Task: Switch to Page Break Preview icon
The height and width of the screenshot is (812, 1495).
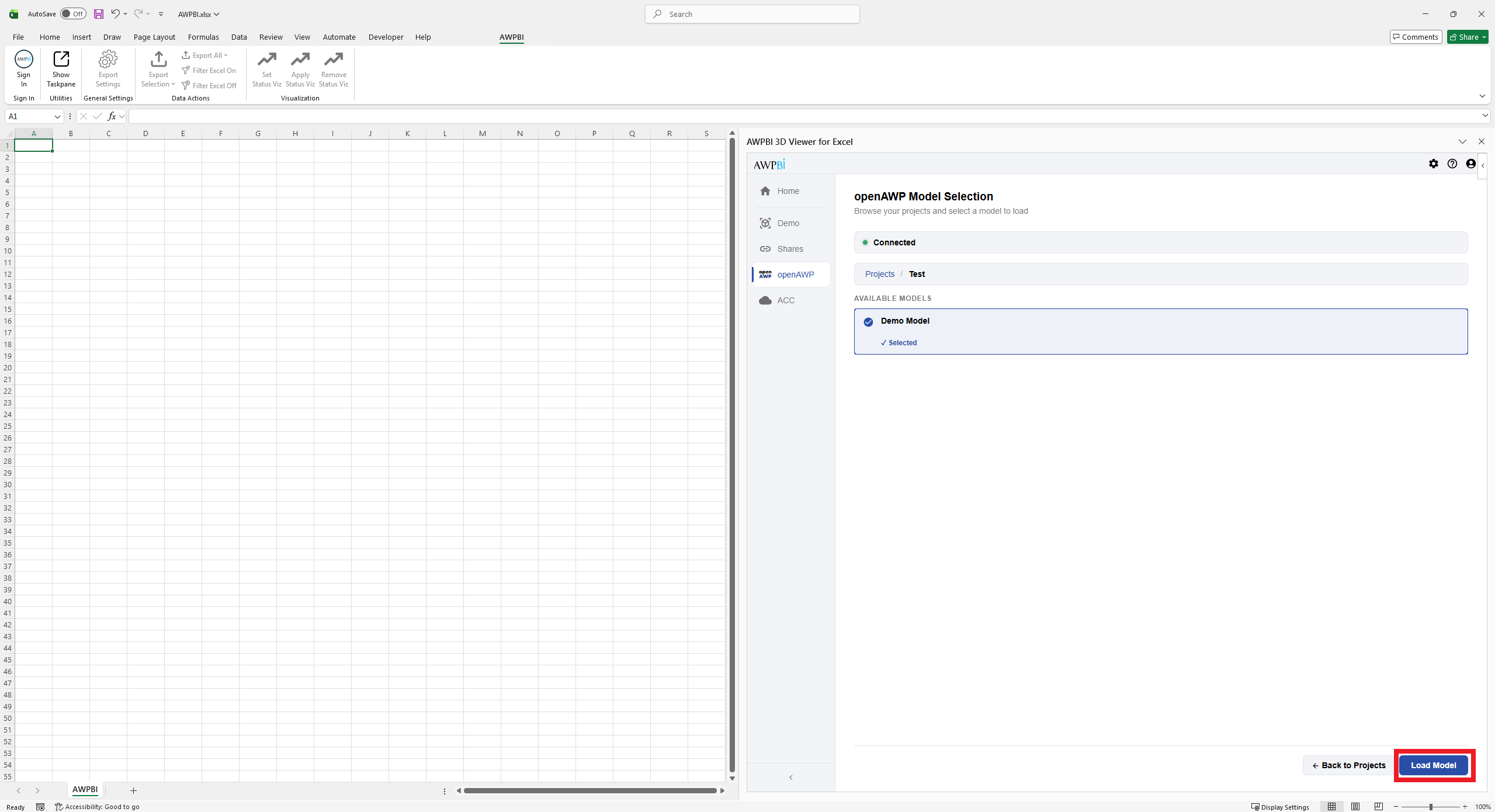Action: point(1379,807)
